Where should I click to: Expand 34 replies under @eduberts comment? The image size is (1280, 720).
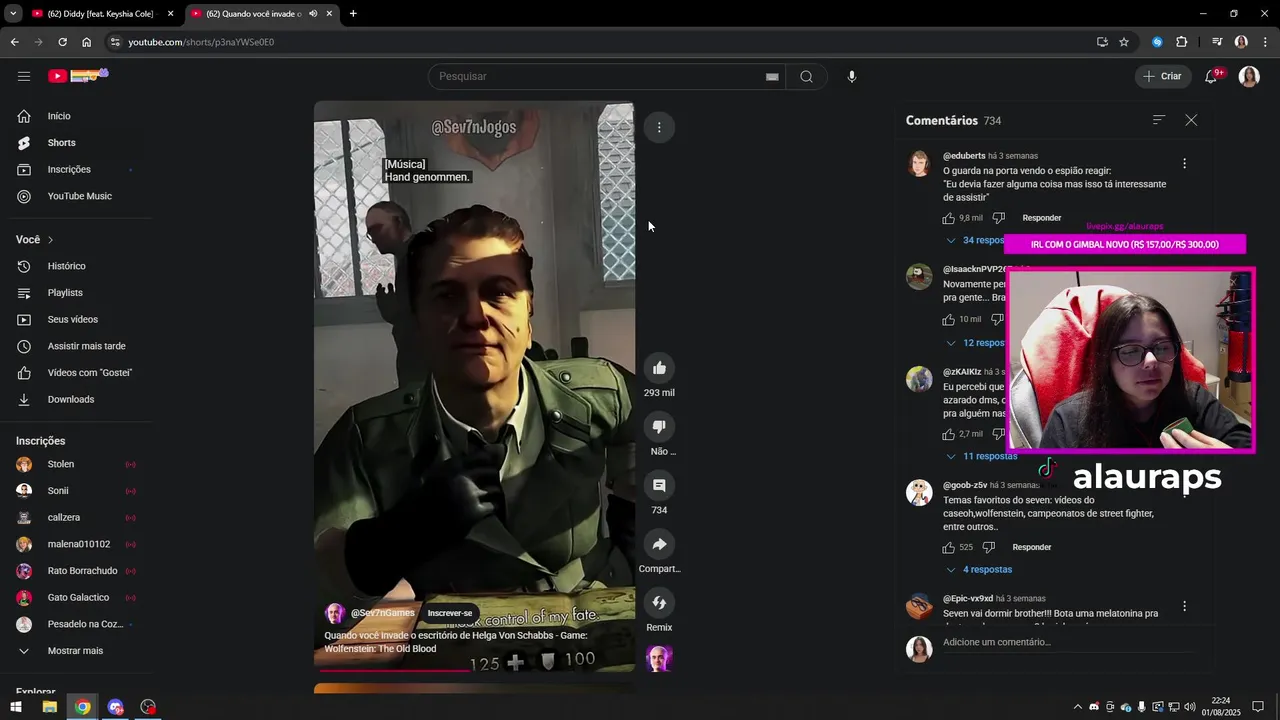(x=975, y=240)
